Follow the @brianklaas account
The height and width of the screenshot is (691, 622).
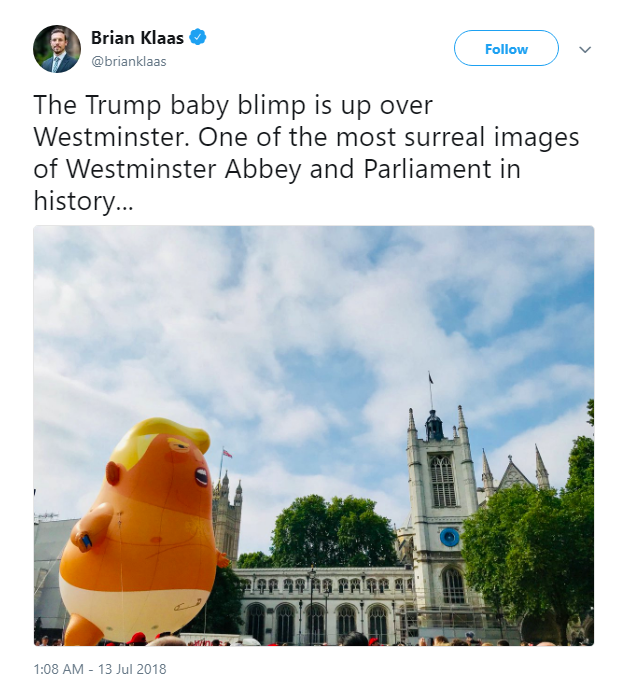506,48
